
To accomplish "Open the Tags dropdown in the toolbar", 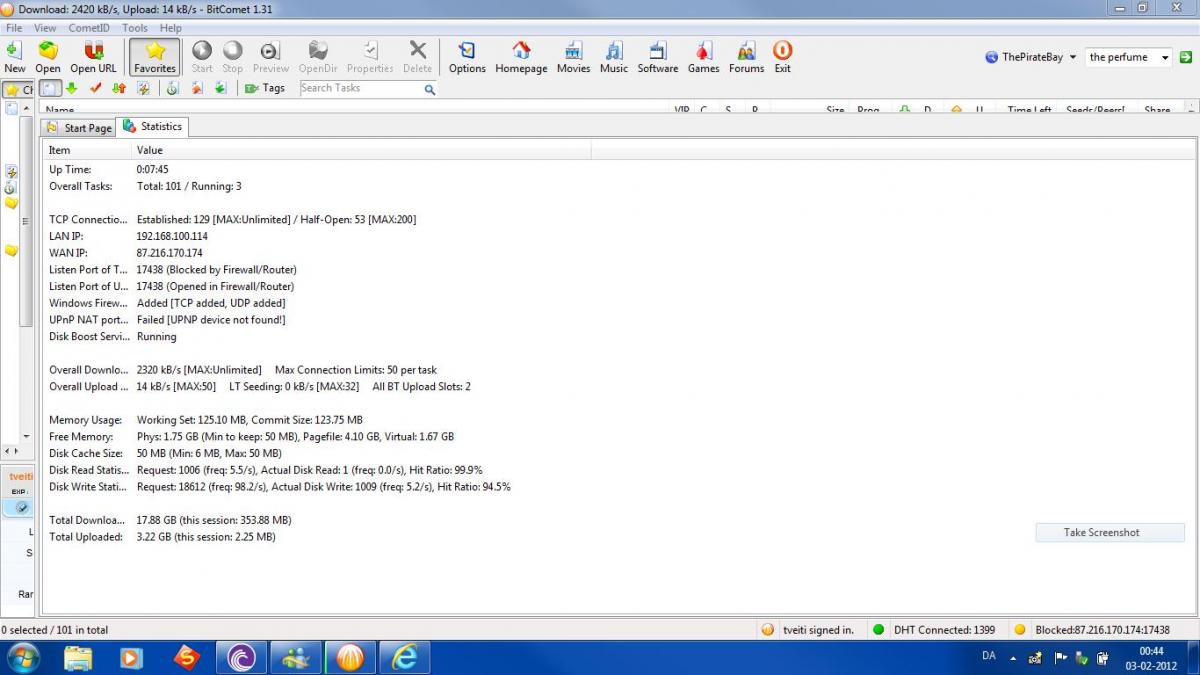I will pos(265,88).
